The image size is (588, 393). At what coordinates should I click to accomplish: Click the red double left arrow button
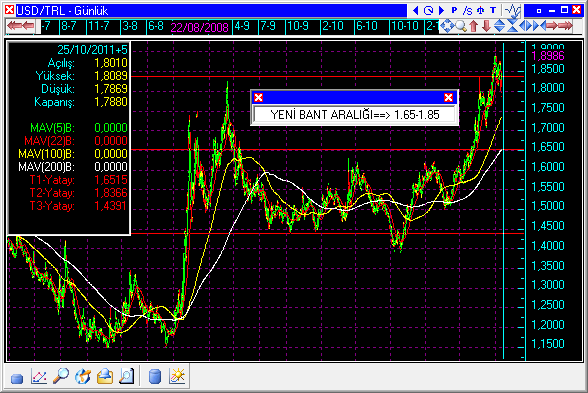click(x=15, y=26)
